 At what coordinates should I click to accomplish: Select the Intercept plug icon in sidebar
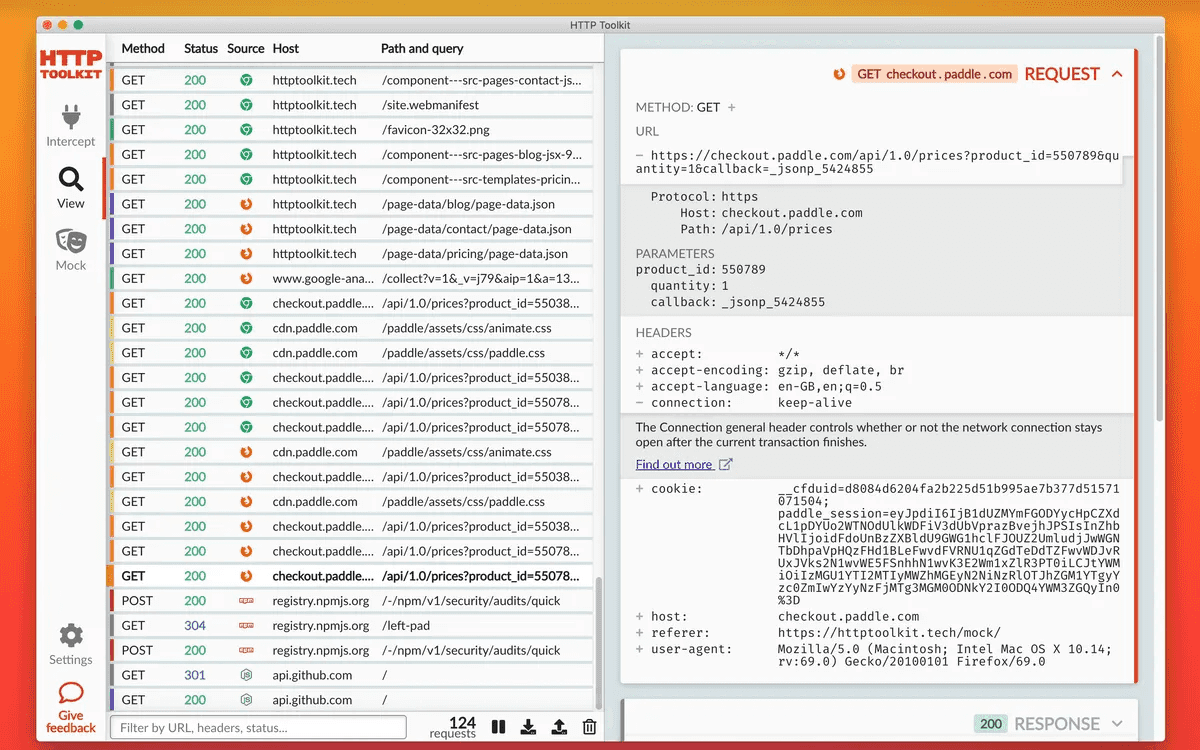(x=70, y=117)
